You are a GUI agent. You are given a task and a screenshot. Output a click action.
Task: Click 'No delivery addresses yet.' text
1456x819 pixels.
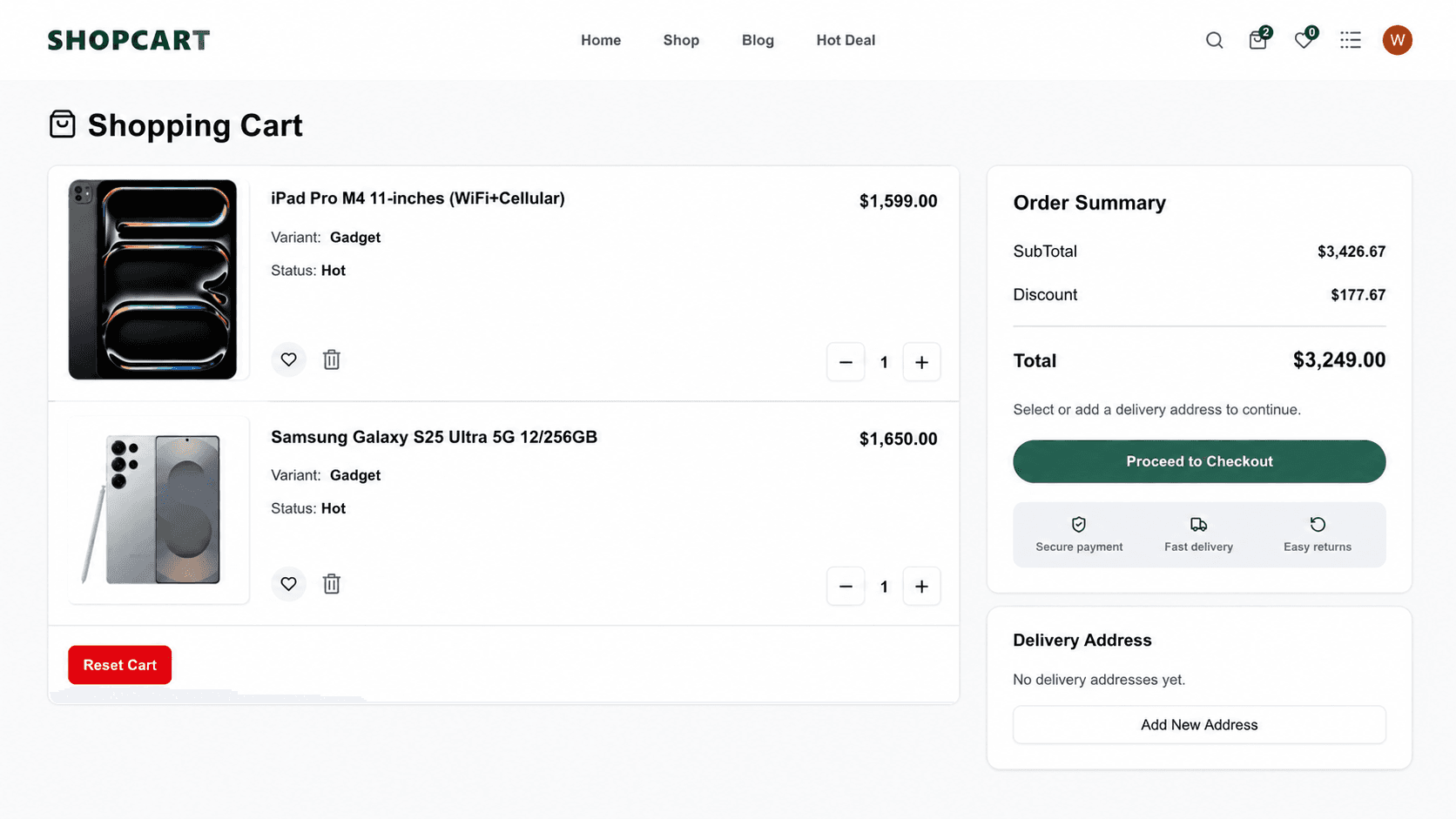(x=1099, y=680)
